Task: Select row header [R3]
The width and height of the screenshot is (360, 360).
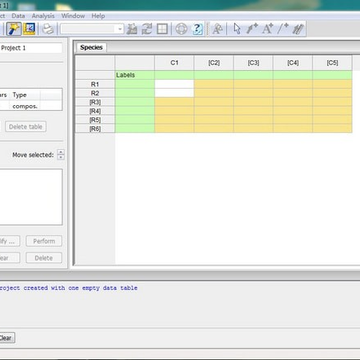Action: point(95,102)
